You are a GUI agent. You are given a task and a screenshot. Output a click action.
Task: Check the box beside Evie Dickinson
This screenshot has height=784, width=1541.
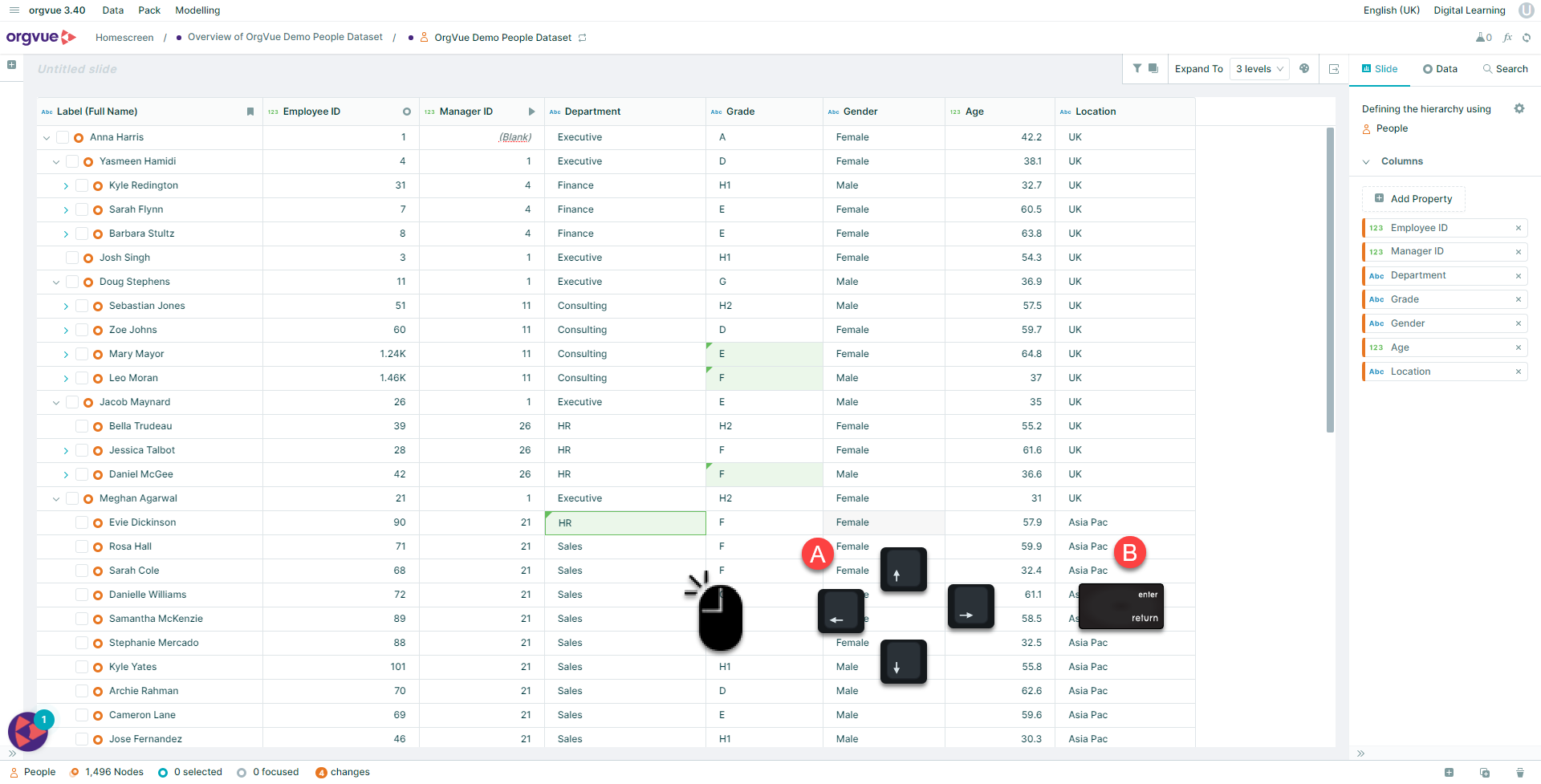(82, 522)
